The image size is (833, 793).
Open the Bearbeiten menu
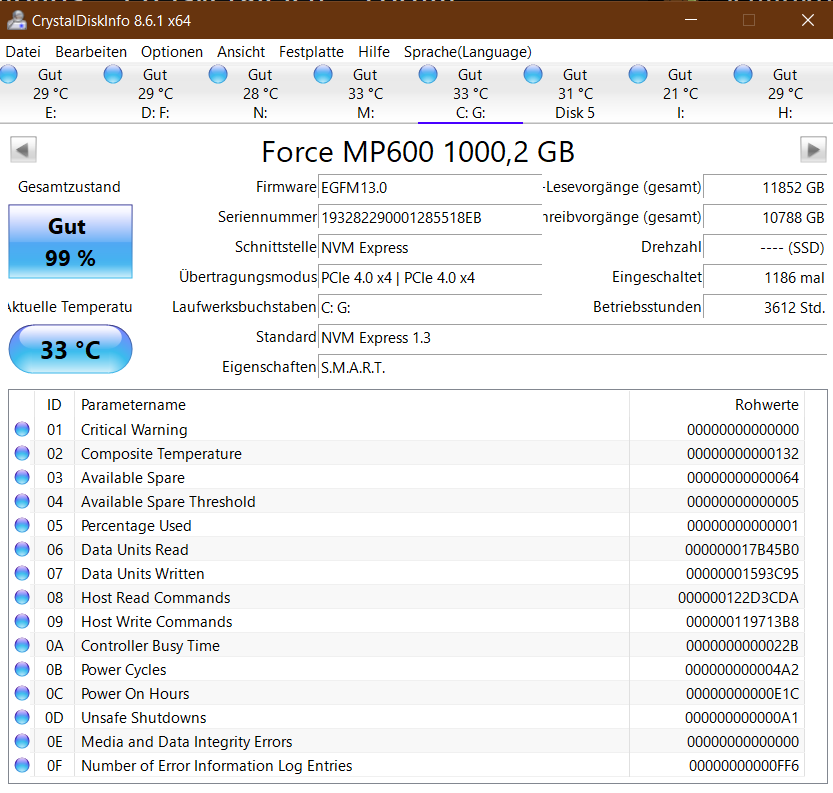pyautogui.click(x=91, y=52)
